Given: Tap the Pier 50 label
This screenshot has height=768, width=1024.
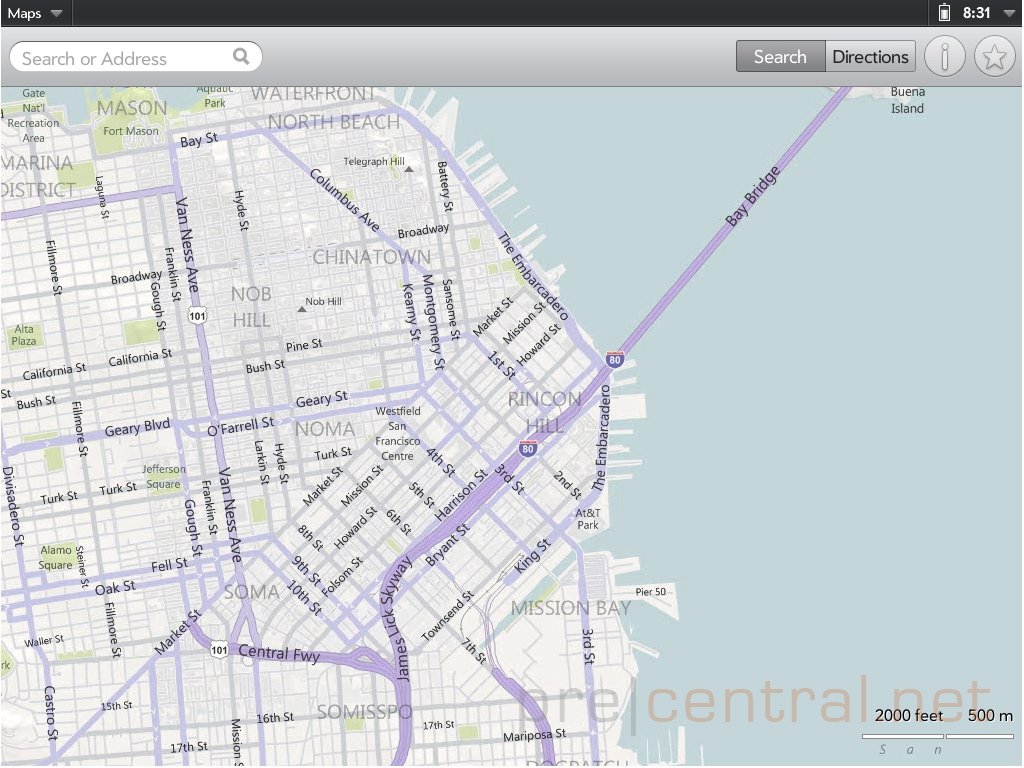Looking at the screenshot, I should coord(650,592).
